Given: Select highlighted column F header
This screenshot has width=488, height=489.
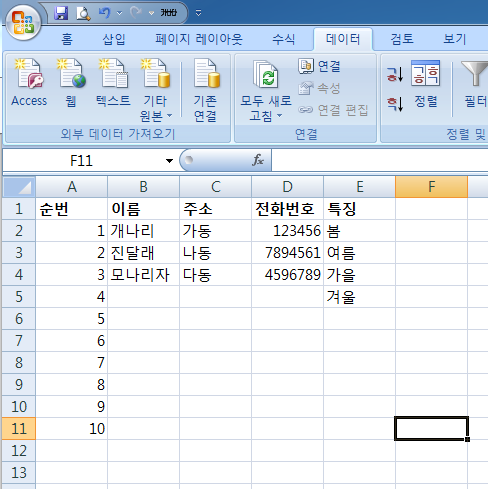Looking at the screenshot, I should click(431, 187).
